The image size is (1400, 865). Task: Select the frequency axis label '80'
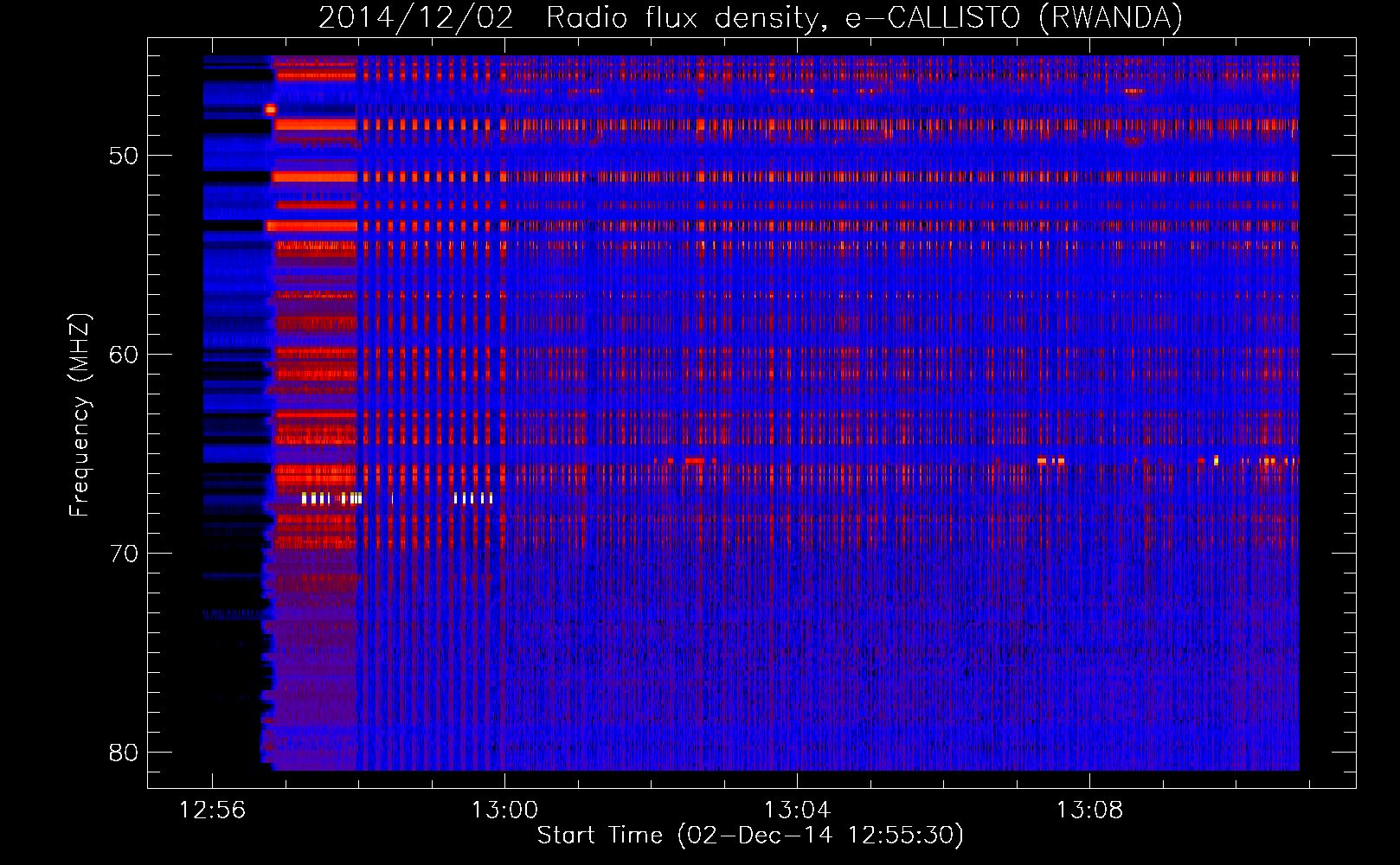[x=124, y=753]
